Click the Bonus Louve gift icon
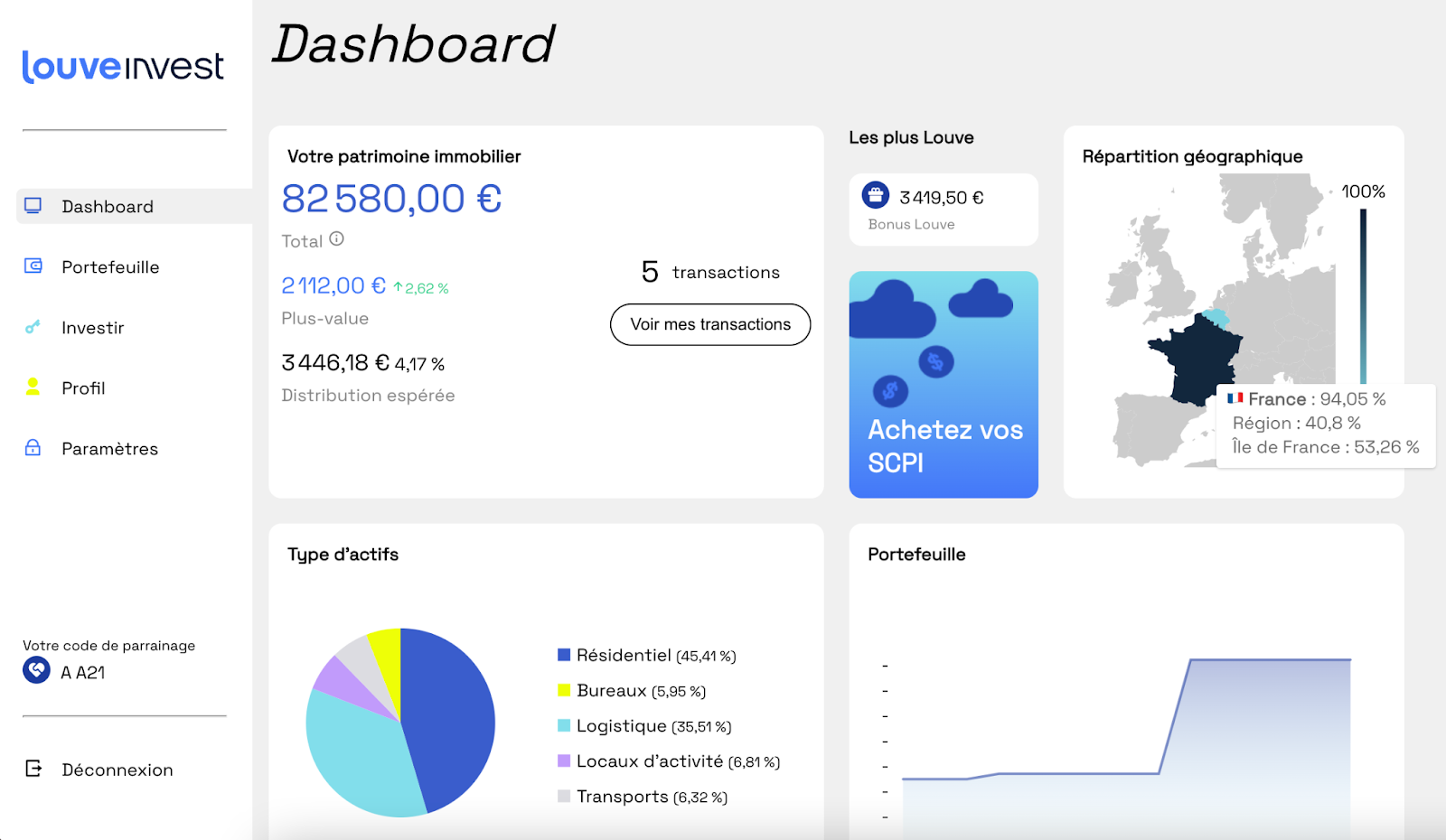Image resolution: width=1446 pixels, height=840 pixels. coord(876,195)
